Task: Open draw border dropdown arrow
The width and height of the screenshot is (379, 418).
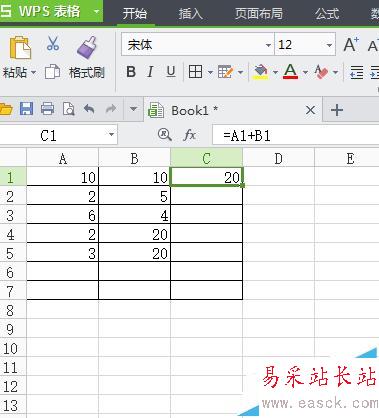Action: [x=240, y=72]
